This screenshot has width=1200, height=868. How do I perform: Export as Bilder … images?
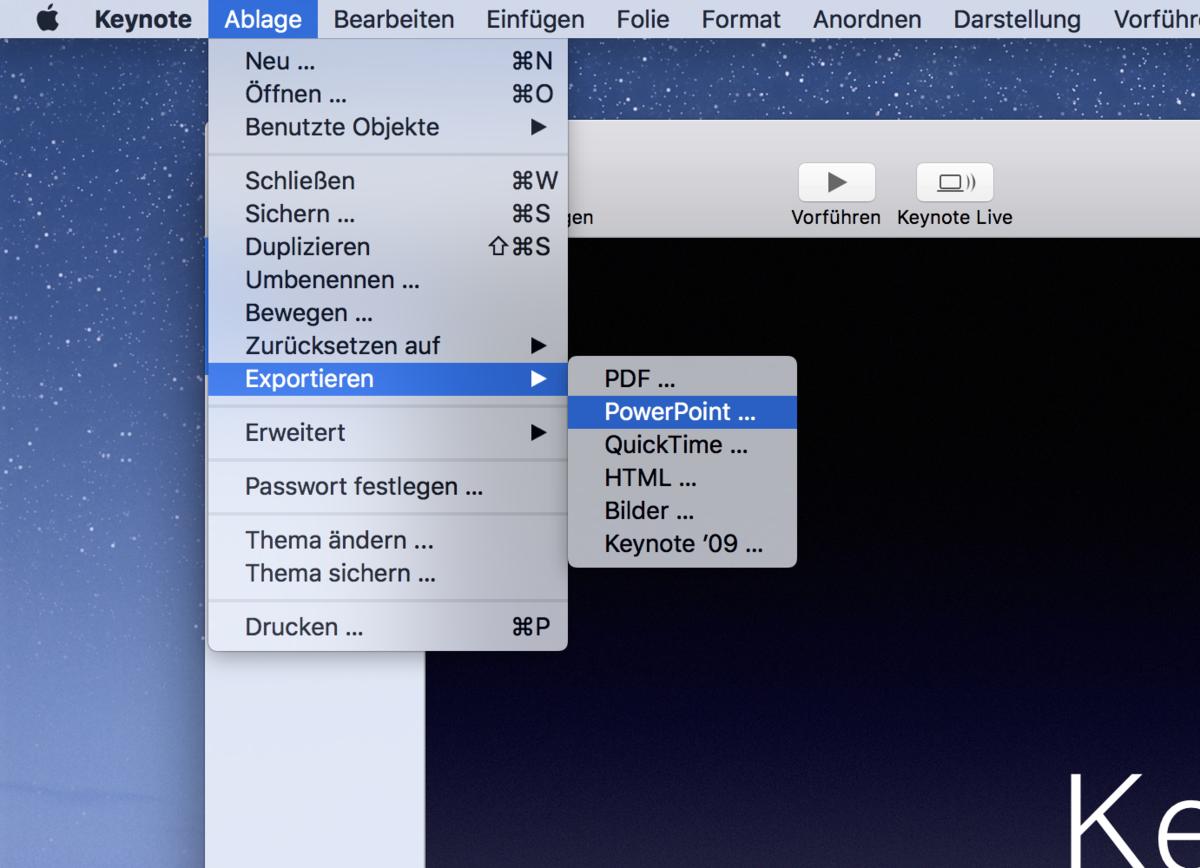click(682, 511)
